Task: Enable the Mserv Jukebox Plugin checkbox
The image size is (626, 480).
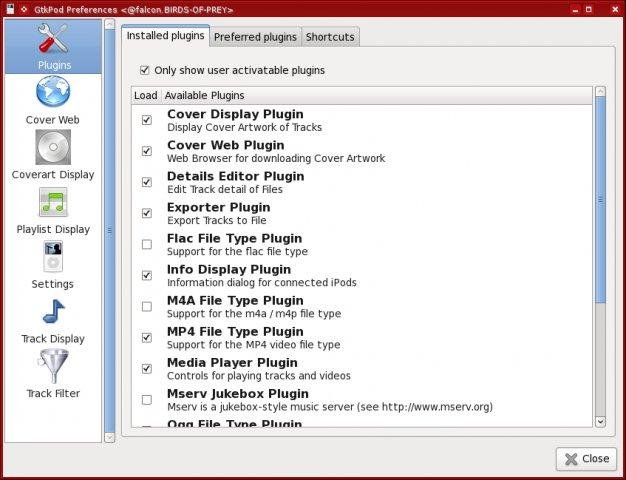Action: pyautogui.click(x=147, y=399)
